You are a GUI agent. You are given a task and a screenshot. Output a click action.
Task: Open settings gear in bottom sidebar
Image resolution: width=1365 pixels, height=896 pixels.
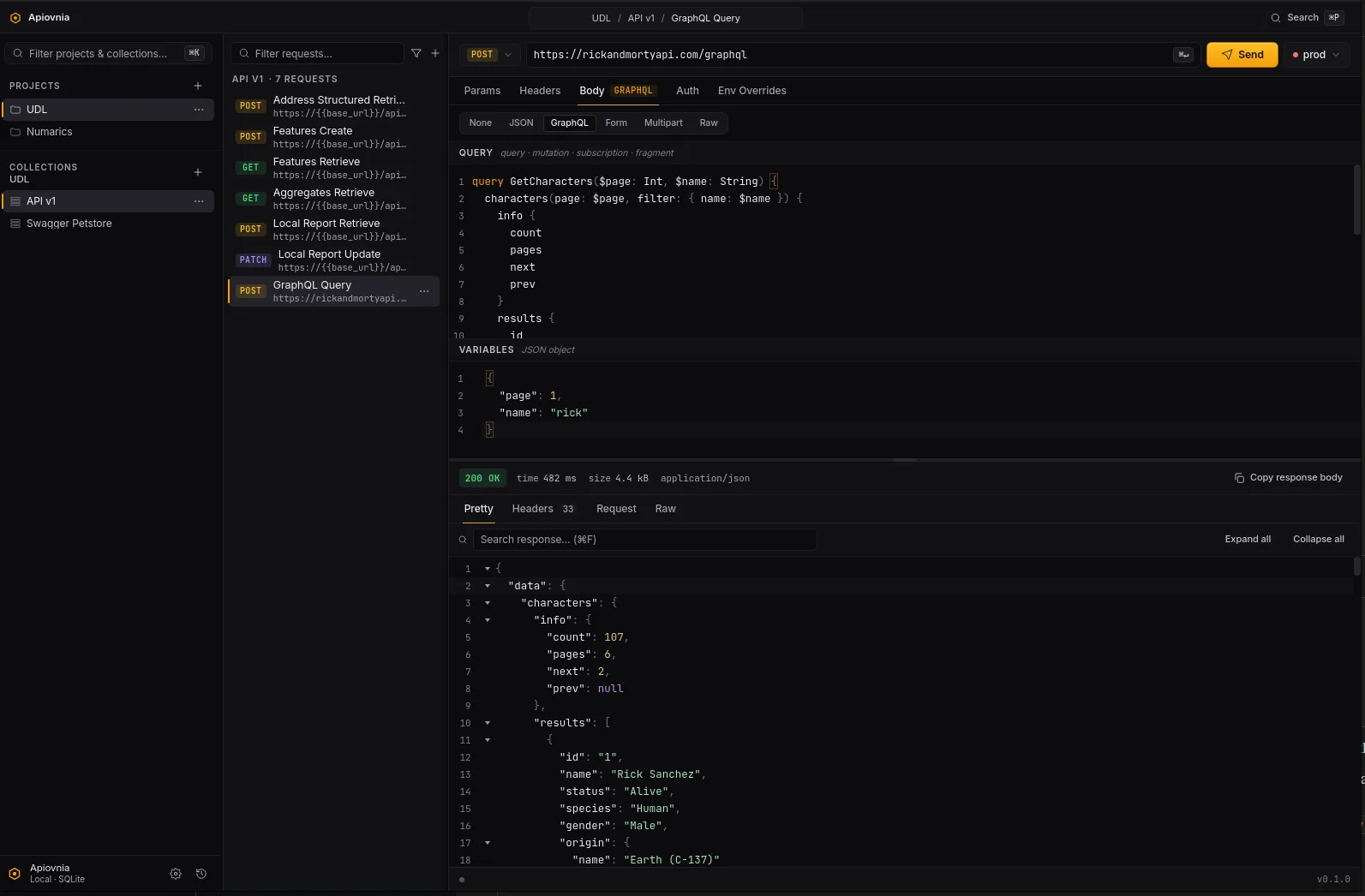[176, 874]
